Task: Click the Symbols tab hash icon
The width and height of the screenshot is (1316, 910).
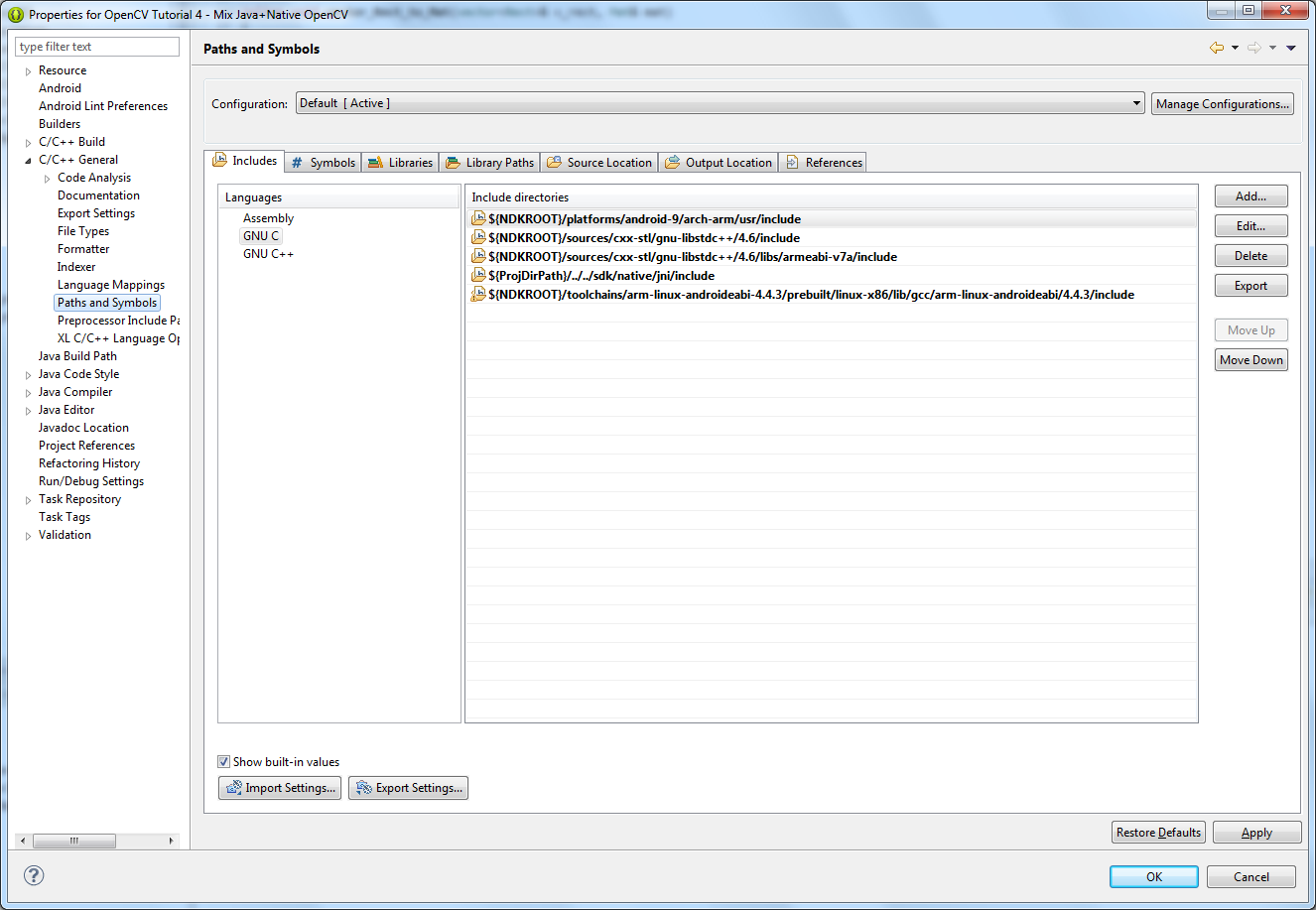Action: 297,163
